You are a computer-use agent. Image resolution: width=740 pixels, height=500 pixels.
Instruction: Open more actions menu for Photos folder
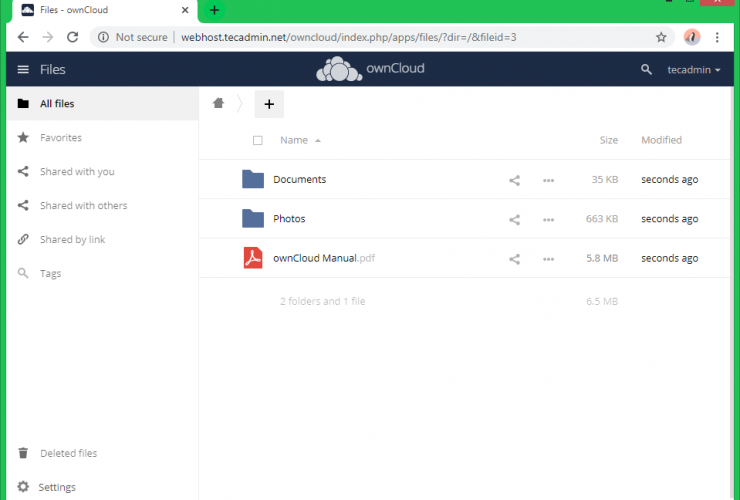tap(548, 219)
